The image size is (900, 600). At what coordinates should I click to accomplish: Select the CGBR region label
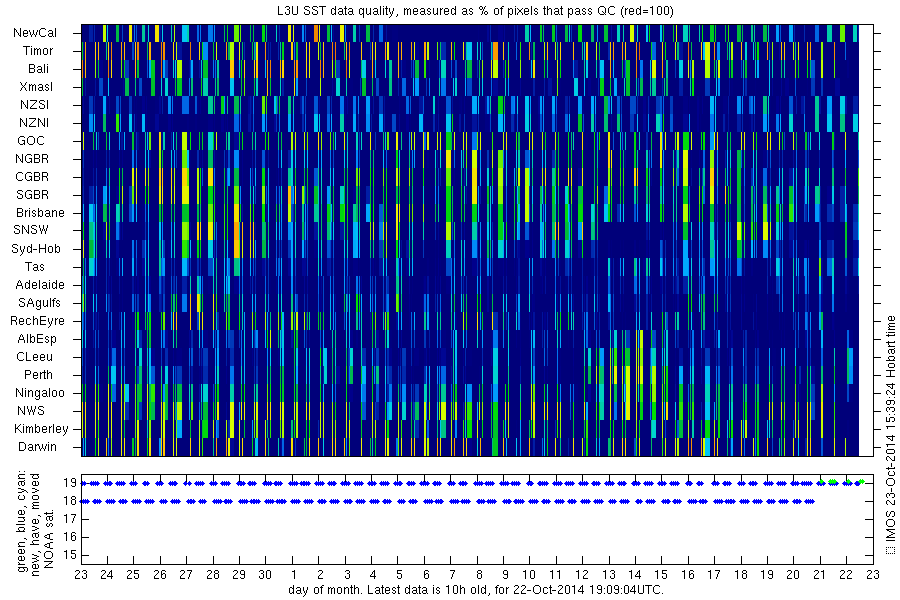tap(32, 176)
